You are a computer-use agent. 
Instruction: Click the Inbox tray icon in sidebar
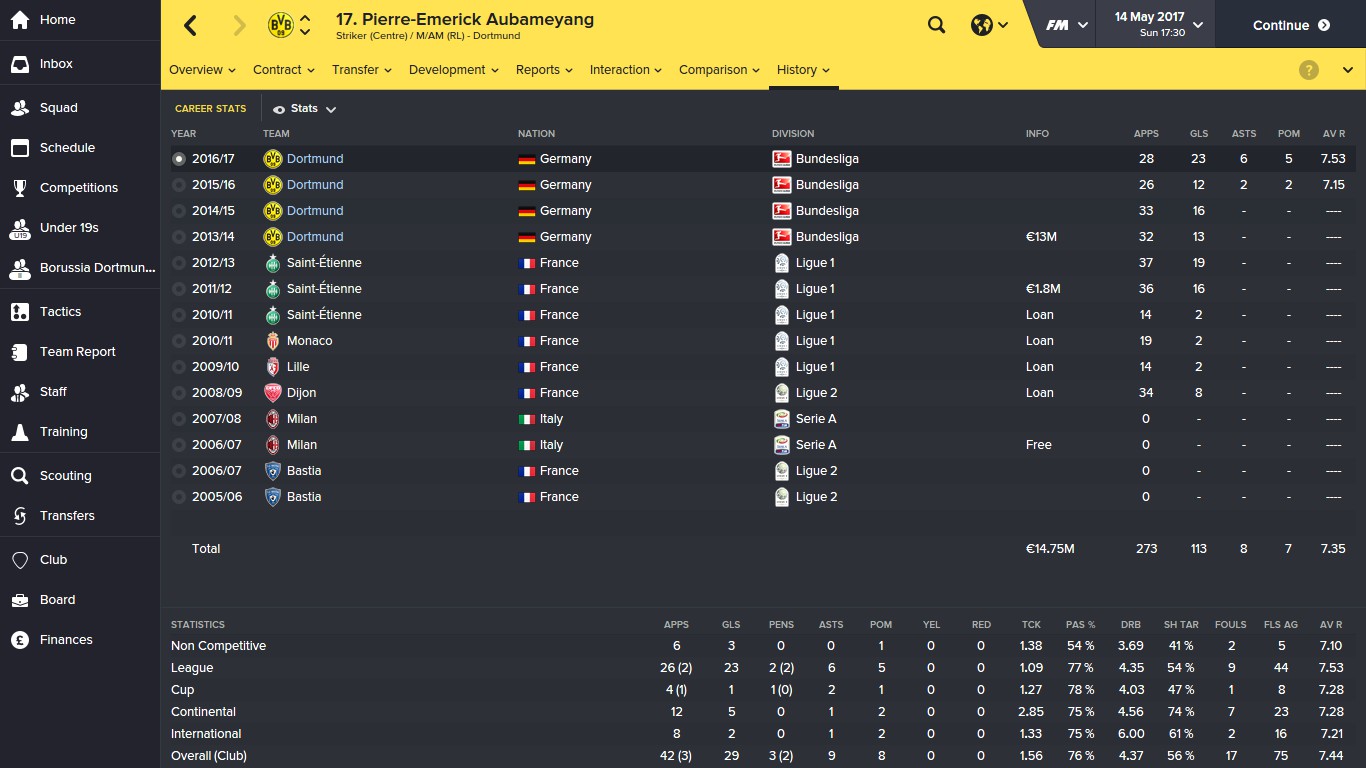tap(19, 64)
